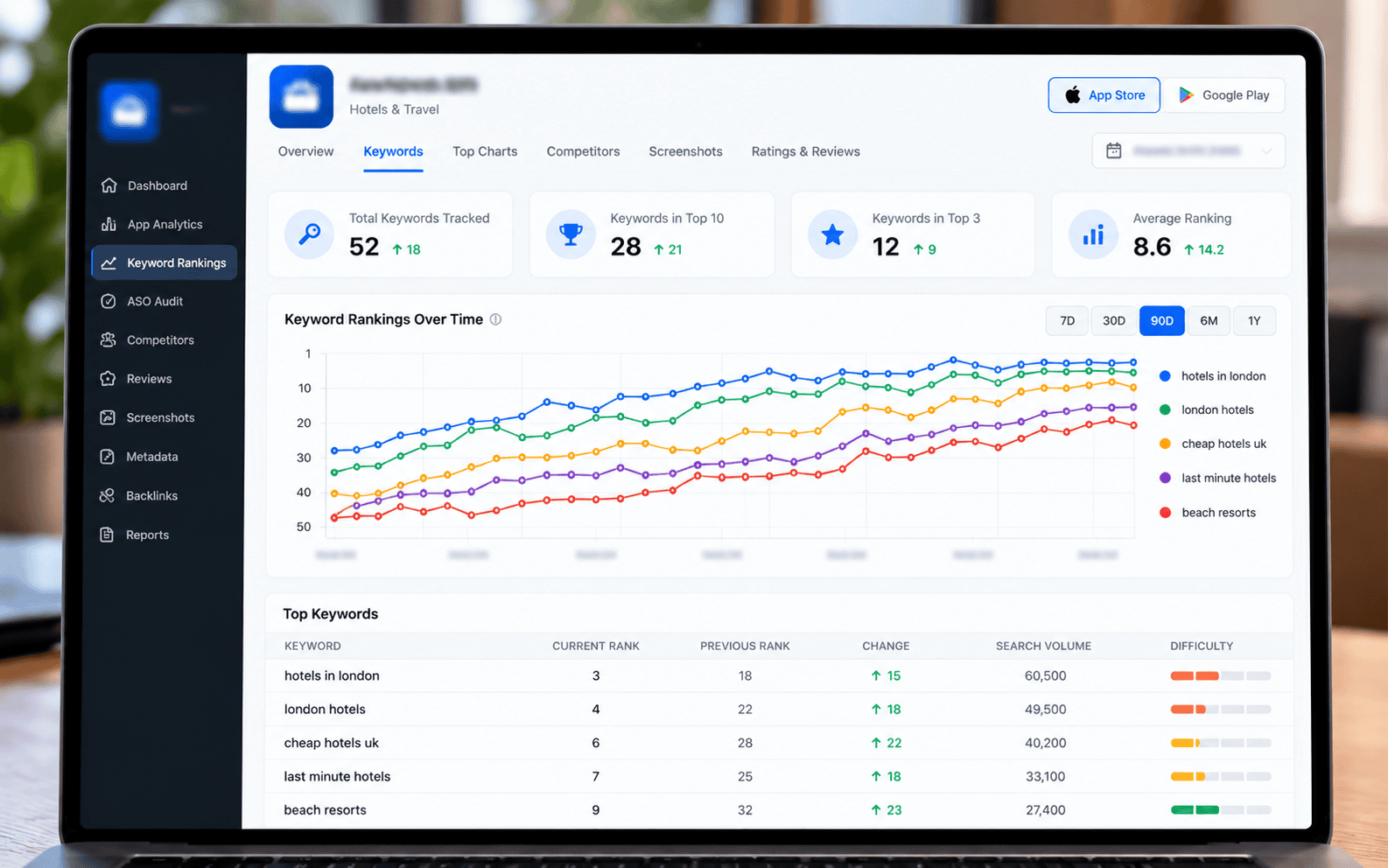Click the info icon next to Keyword Rankings Over Time
Image resolution: width=1388 pixels, height=868 pixels.
tap(495, 319)
